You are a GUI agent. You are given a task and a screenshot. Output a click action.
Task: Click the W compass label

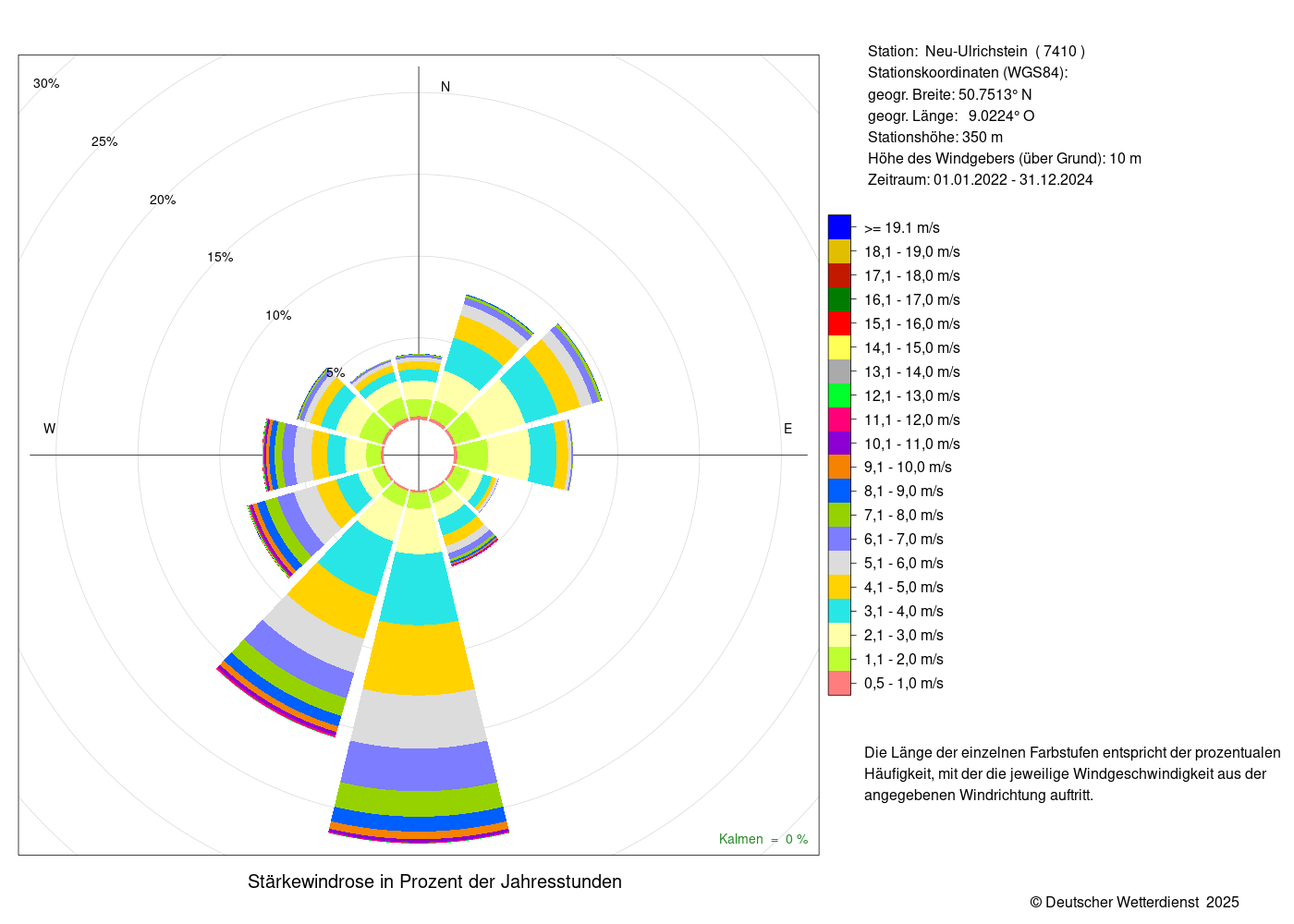coord(50,429)
